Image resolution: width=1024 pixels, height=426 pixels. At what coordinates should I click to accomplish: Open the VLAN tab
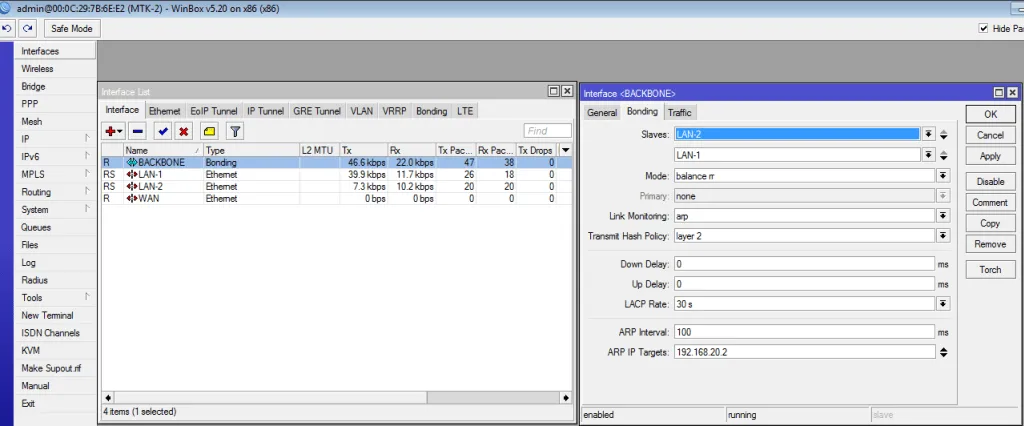pos(361,111)
